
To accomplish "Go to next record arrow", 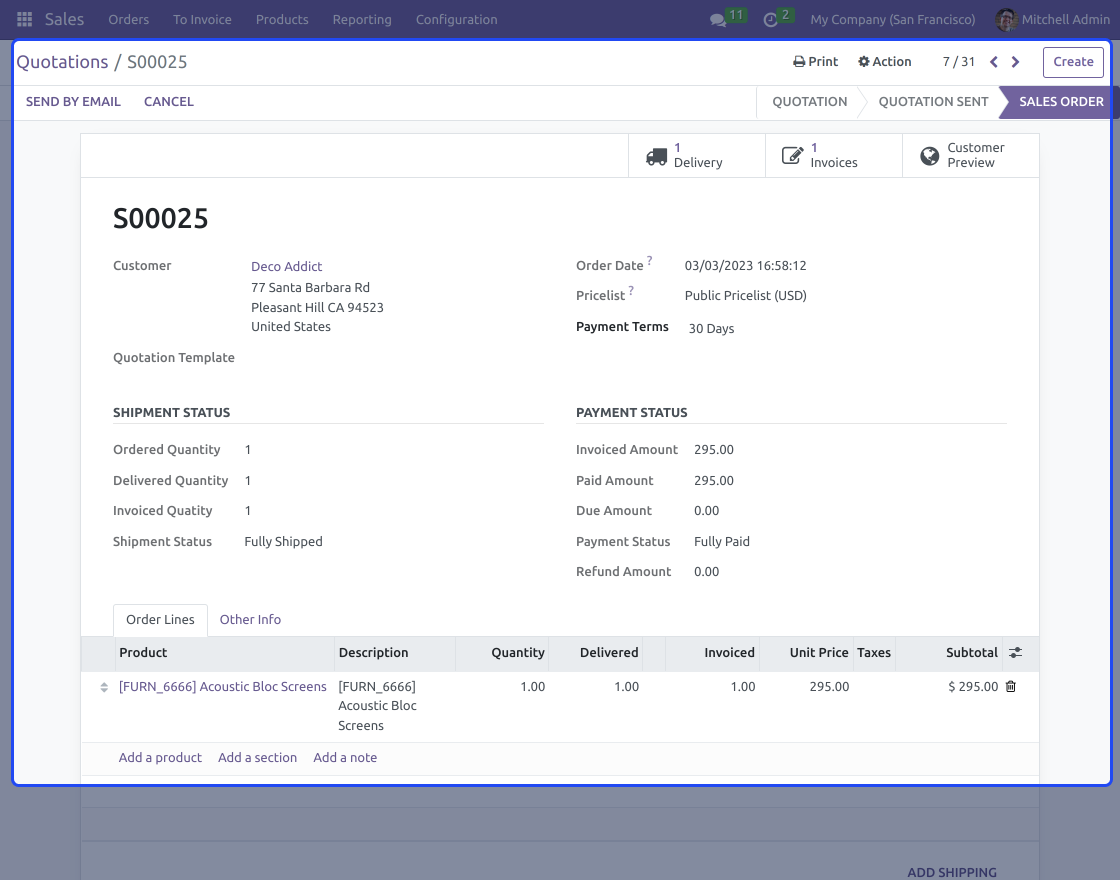I will [1015, 62].
